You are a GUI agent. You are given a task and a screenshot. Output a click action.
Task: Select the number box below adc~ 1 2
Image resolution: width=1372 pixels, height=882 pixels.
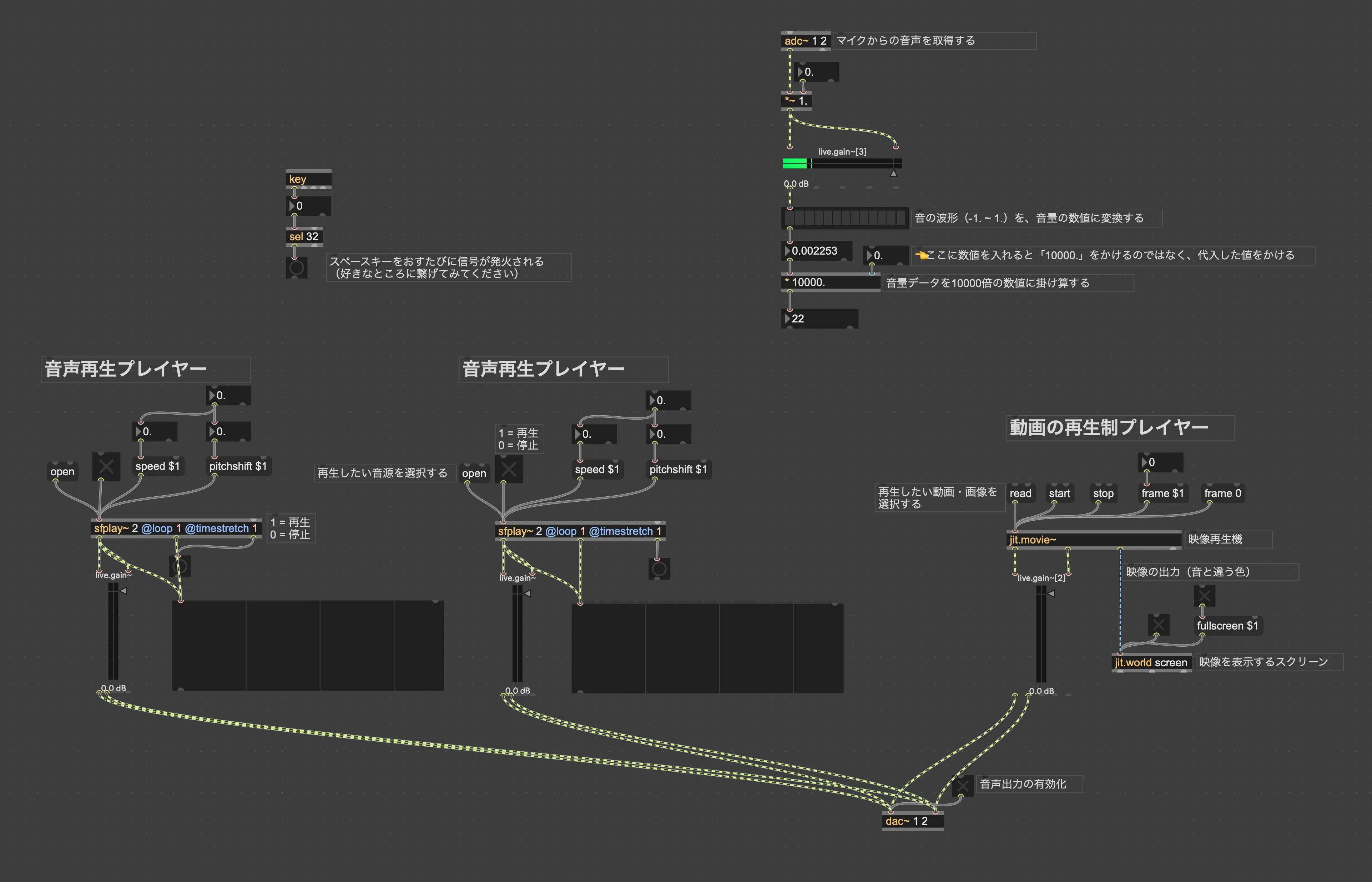tap(817, 72)
